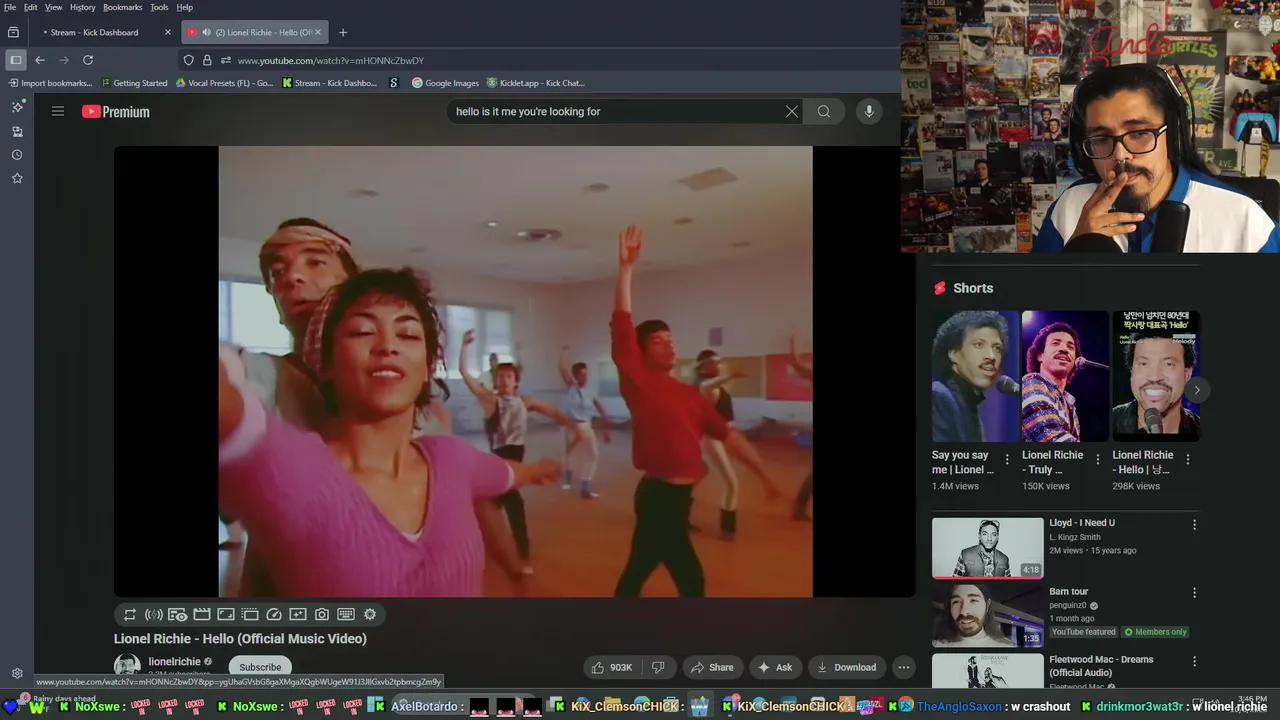Open the File menu
This screenshot has height=720, width=1280.
pos(9,7)
